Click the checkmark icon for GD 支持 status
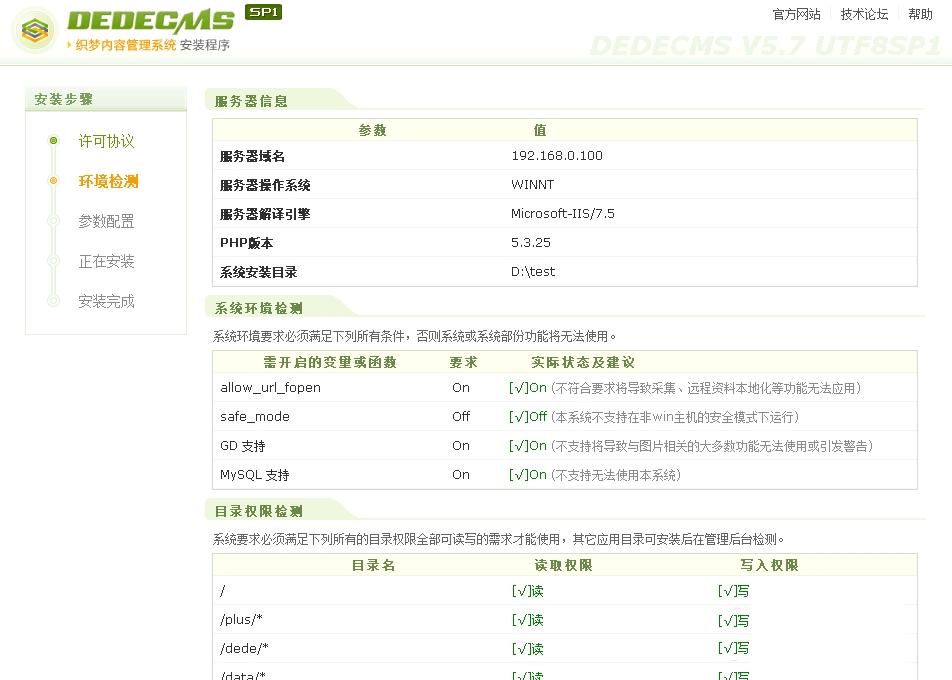952x680 pixels. tap(520, 446)
